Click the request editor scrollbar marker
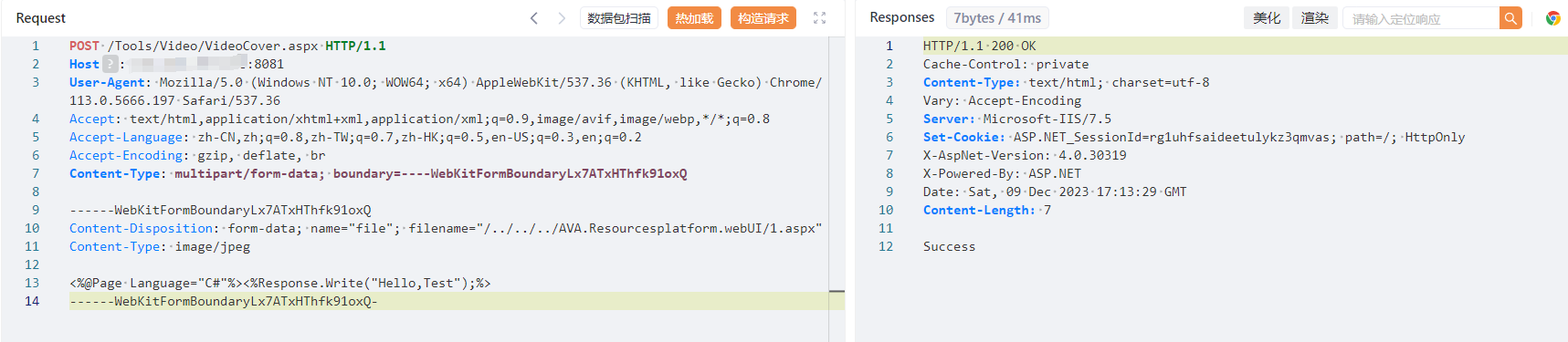This screenshot has height=342, width=1568. pyautogui.click(x=837, y=291)
